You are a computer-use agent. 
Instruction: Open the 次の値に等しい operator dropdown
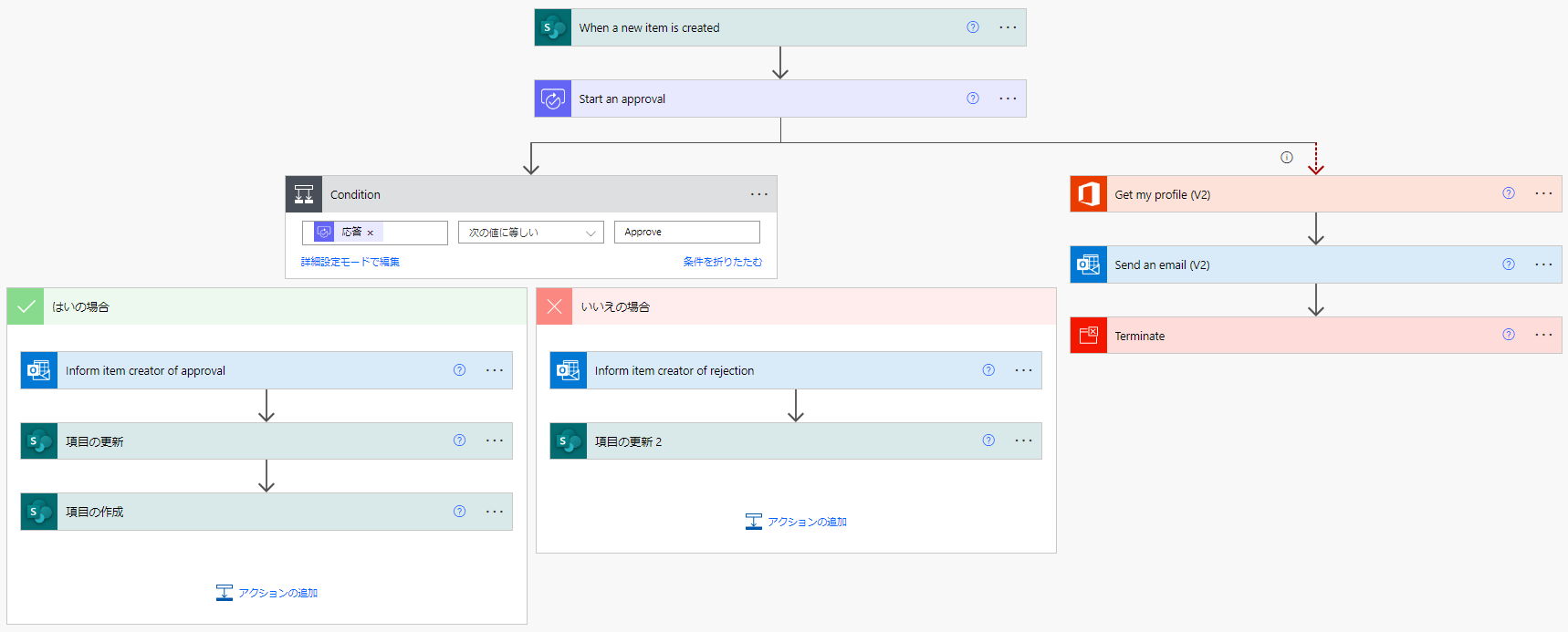(x=531, y=233)
